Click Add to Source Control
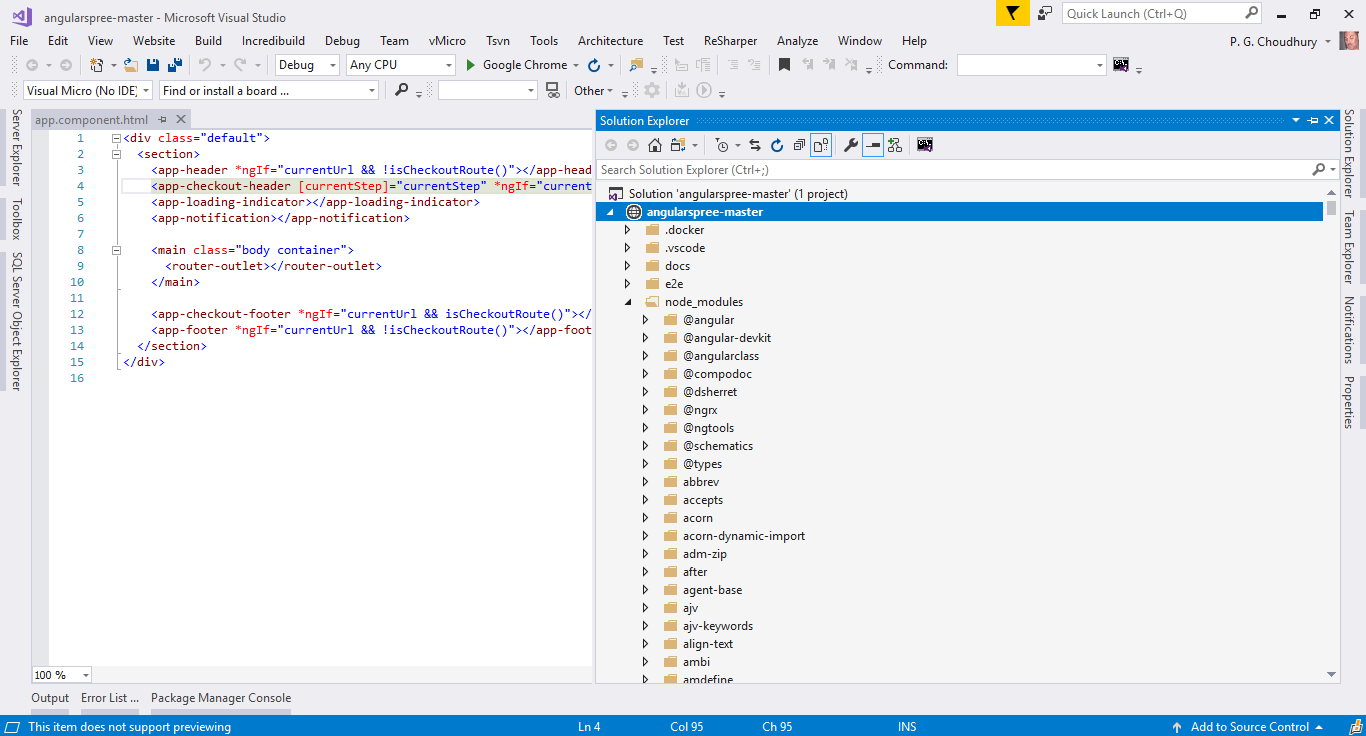 [1249, 727]
